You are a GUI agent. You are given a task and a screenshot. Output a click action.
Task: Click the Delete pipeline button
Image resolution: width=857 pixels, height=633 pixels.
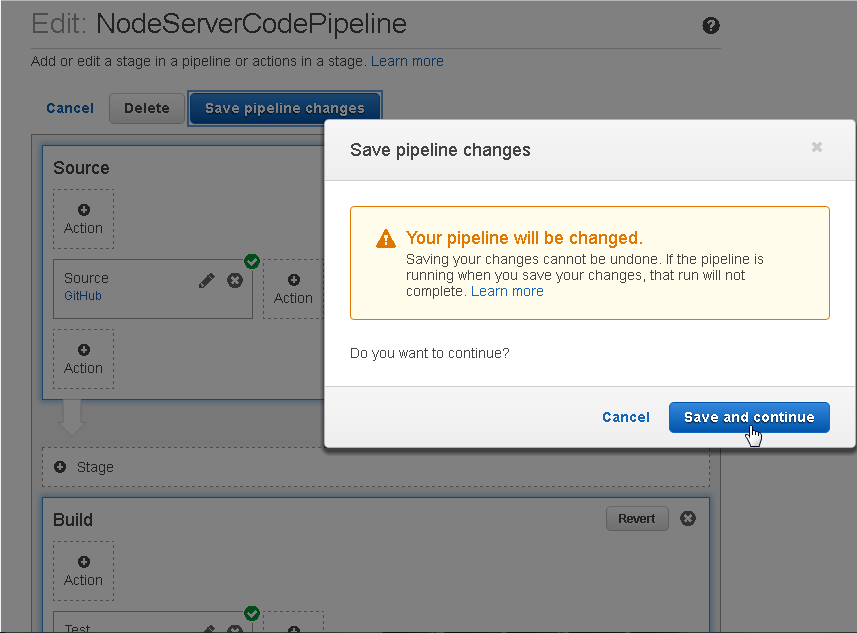[146, 108]
